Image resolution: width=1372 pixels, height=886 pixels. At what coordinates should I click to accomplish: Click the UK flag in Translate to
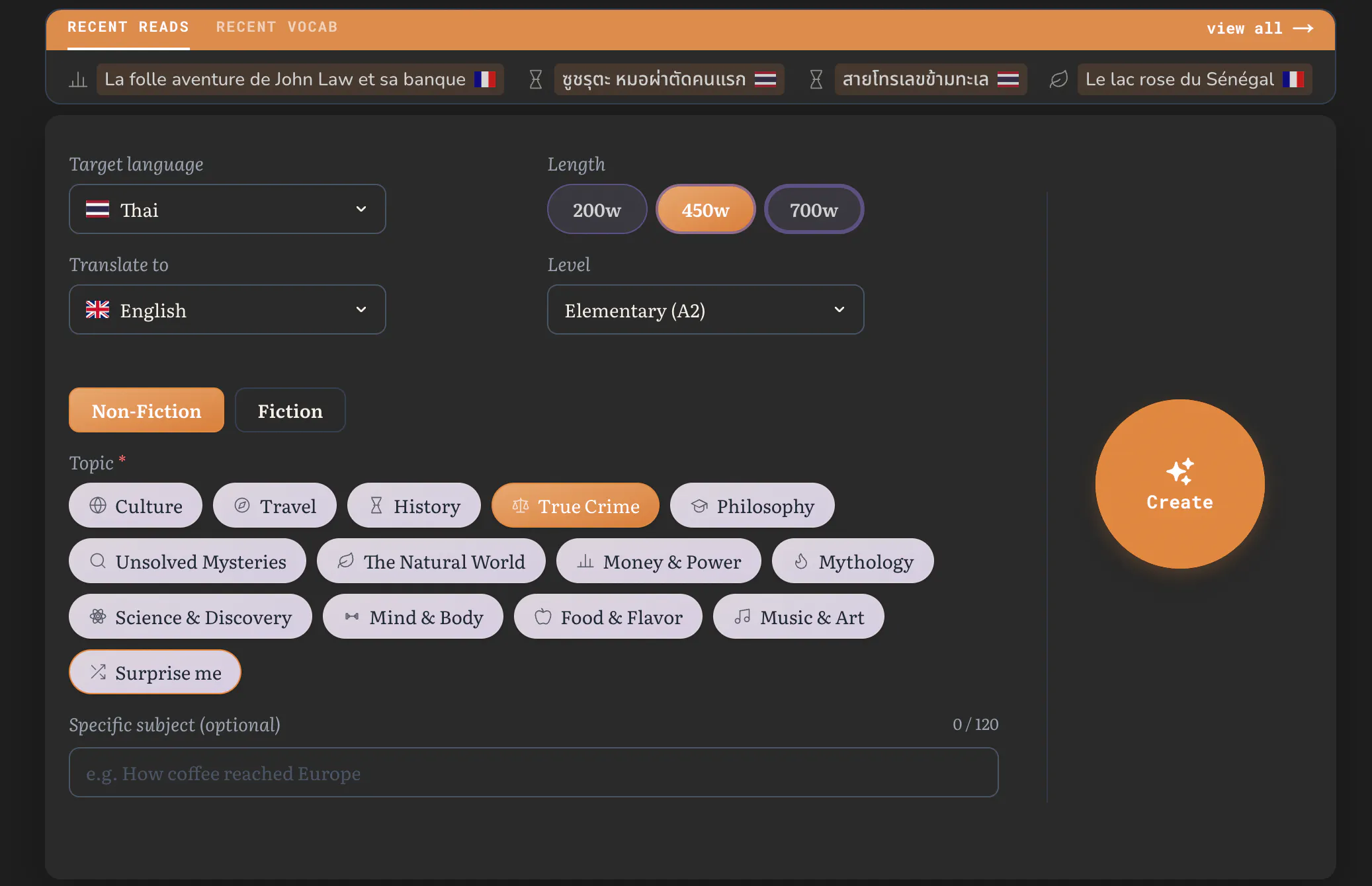[97, 309]
